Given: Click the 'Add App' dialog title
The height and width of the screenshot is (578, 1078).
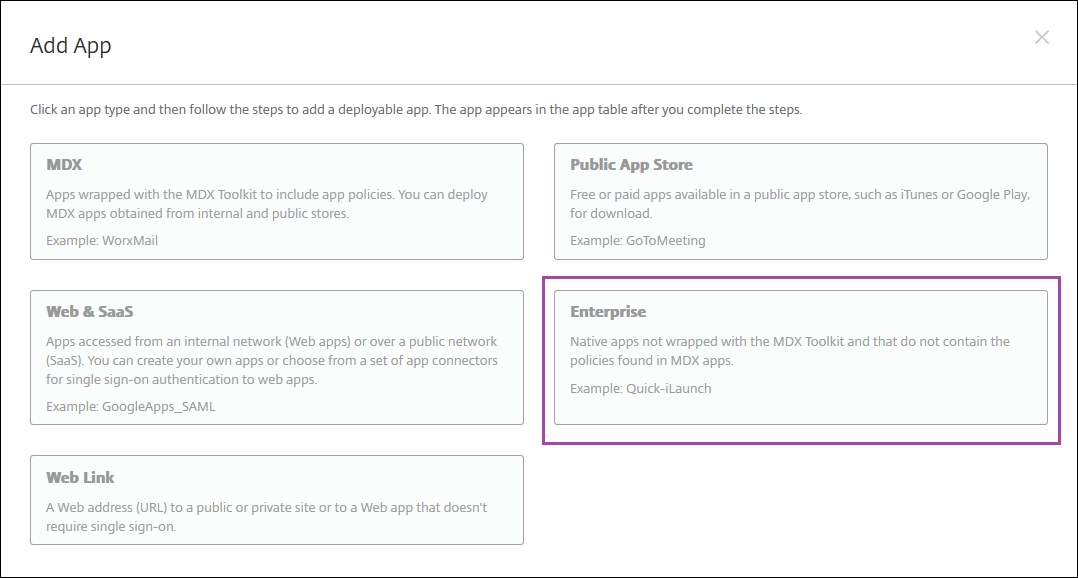Looking at the screenshot, I should point(71,46).
